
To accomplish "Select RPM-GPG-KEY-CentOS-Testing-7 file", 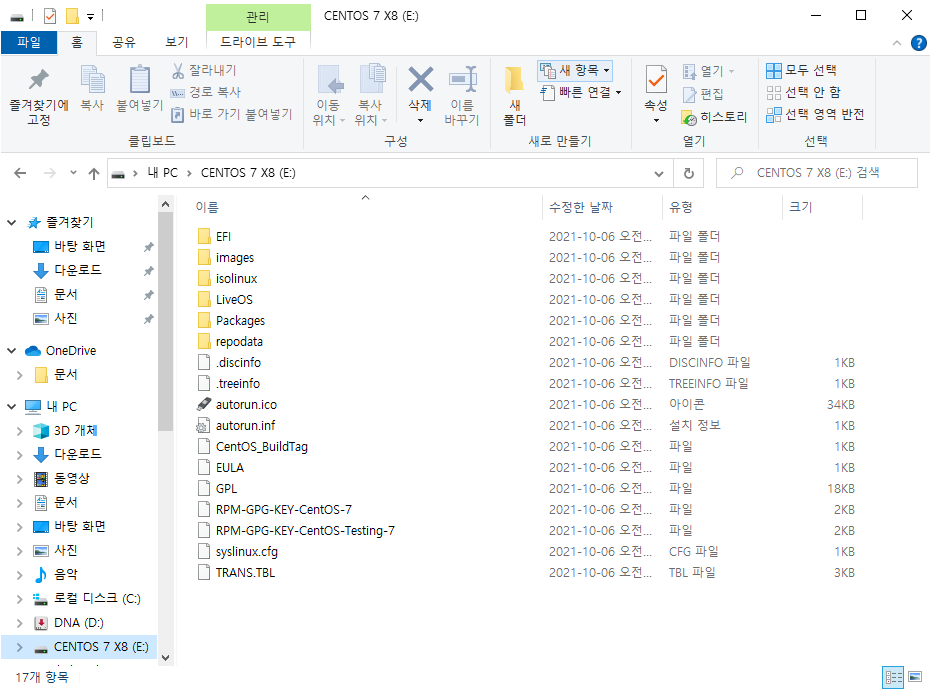I will coord(305,531).
